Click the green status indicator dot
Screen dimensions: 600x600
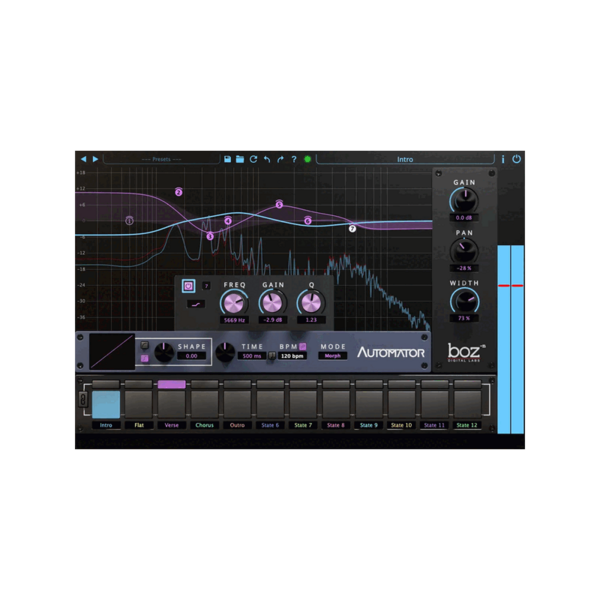click(x=307, y=159)
